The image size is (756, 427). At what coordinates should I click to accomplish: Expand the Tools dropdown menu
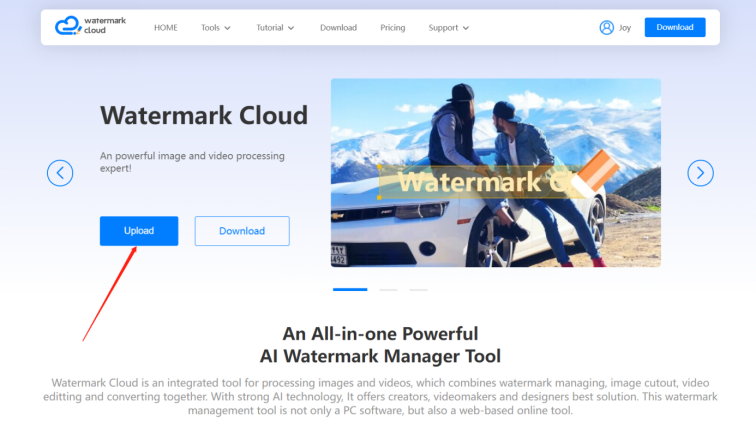pos(216,28)
